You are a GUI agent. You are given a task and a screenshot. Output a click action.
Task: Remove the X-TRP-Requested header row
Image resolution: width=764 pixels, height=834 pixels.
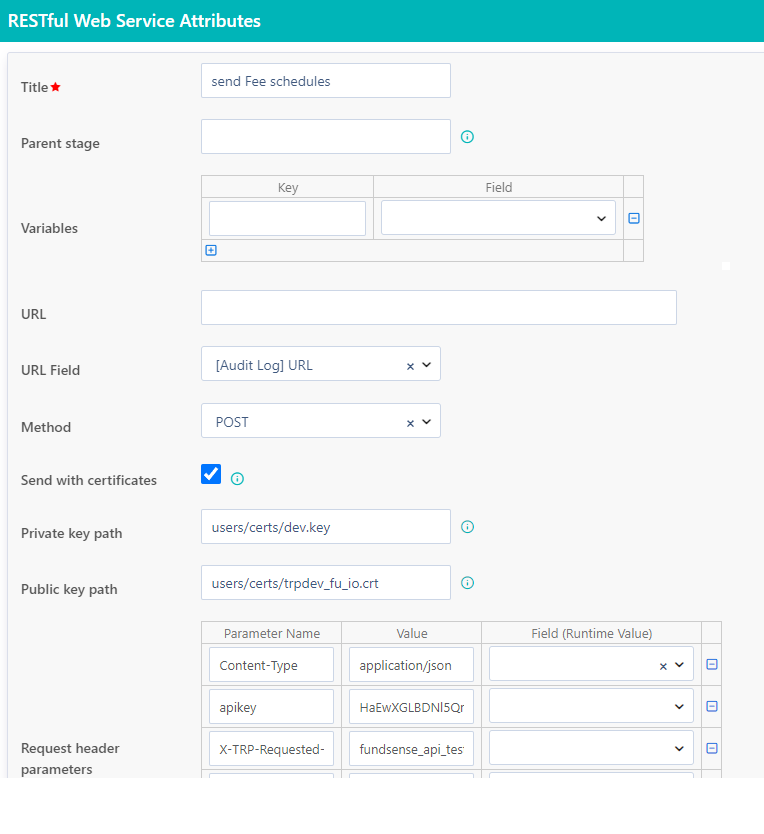712,748
